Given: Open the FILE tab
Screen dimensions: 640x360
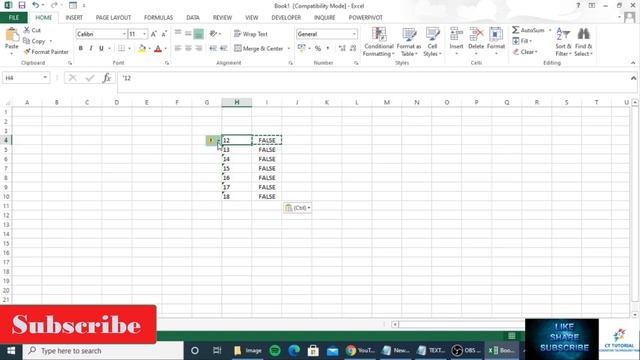Looking at the screenshot, I should pyautogui.click(x=13, y=18).
